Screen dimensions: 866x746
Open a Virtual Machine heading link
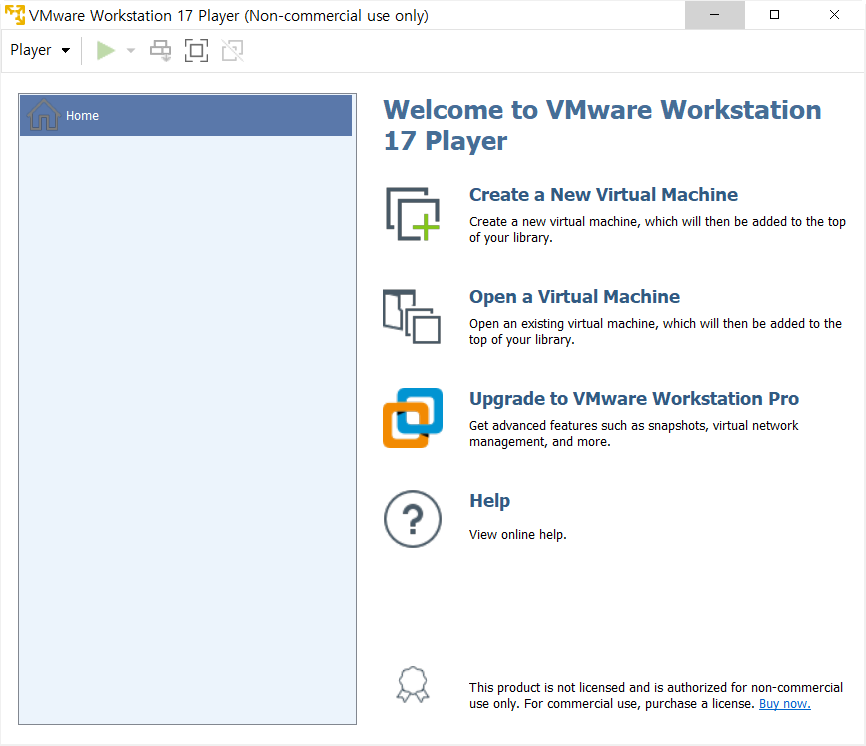point(574,297)
